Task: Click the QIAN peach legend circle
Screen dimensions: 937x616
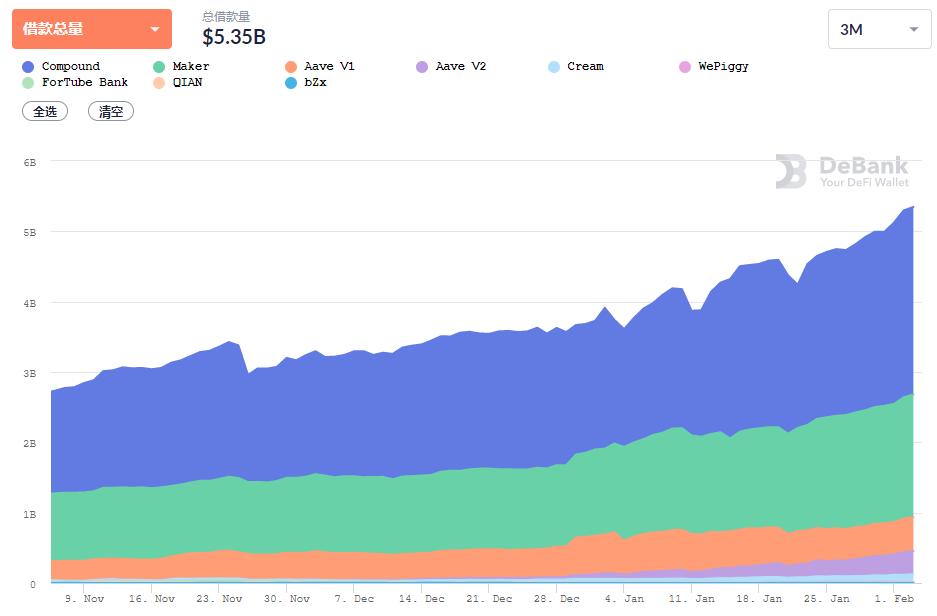Action: pos(159,83)
